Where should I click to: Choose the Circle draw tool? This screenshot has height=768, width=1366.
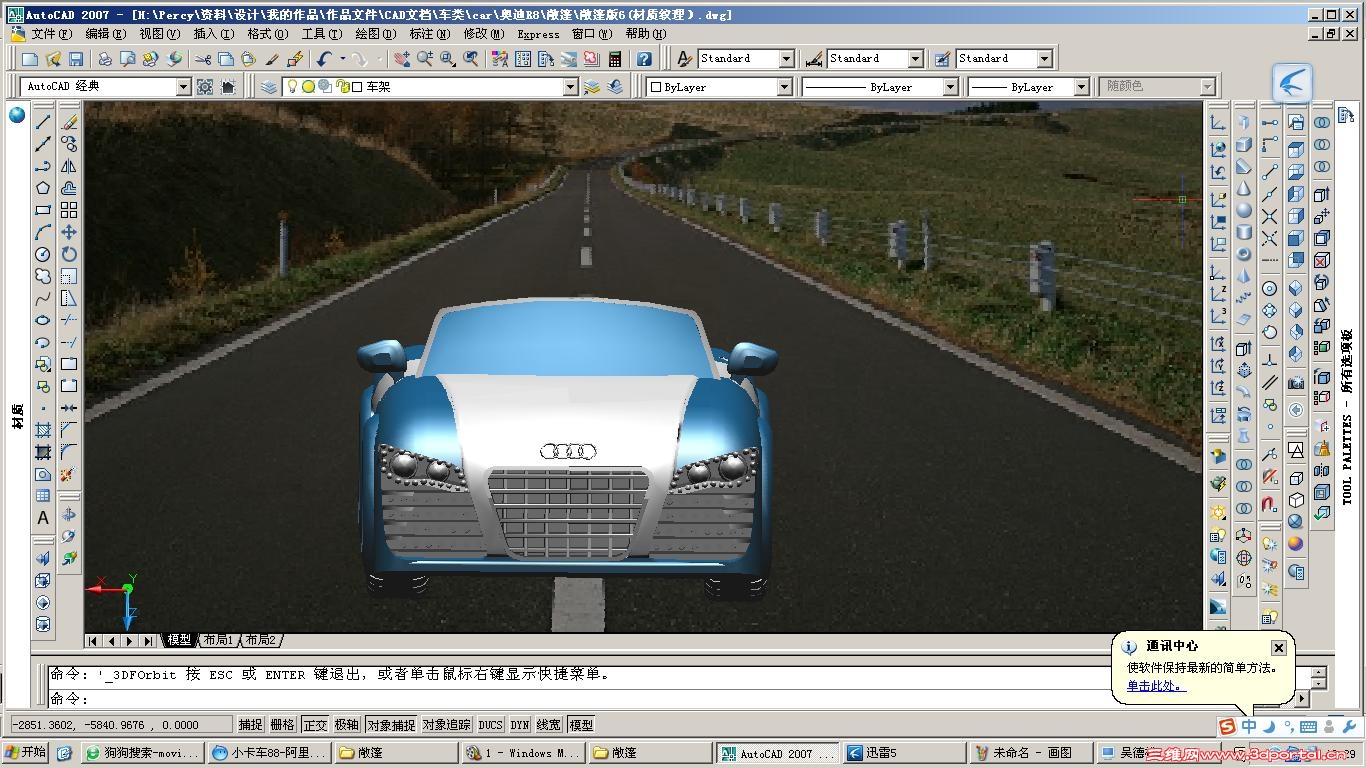43,254
